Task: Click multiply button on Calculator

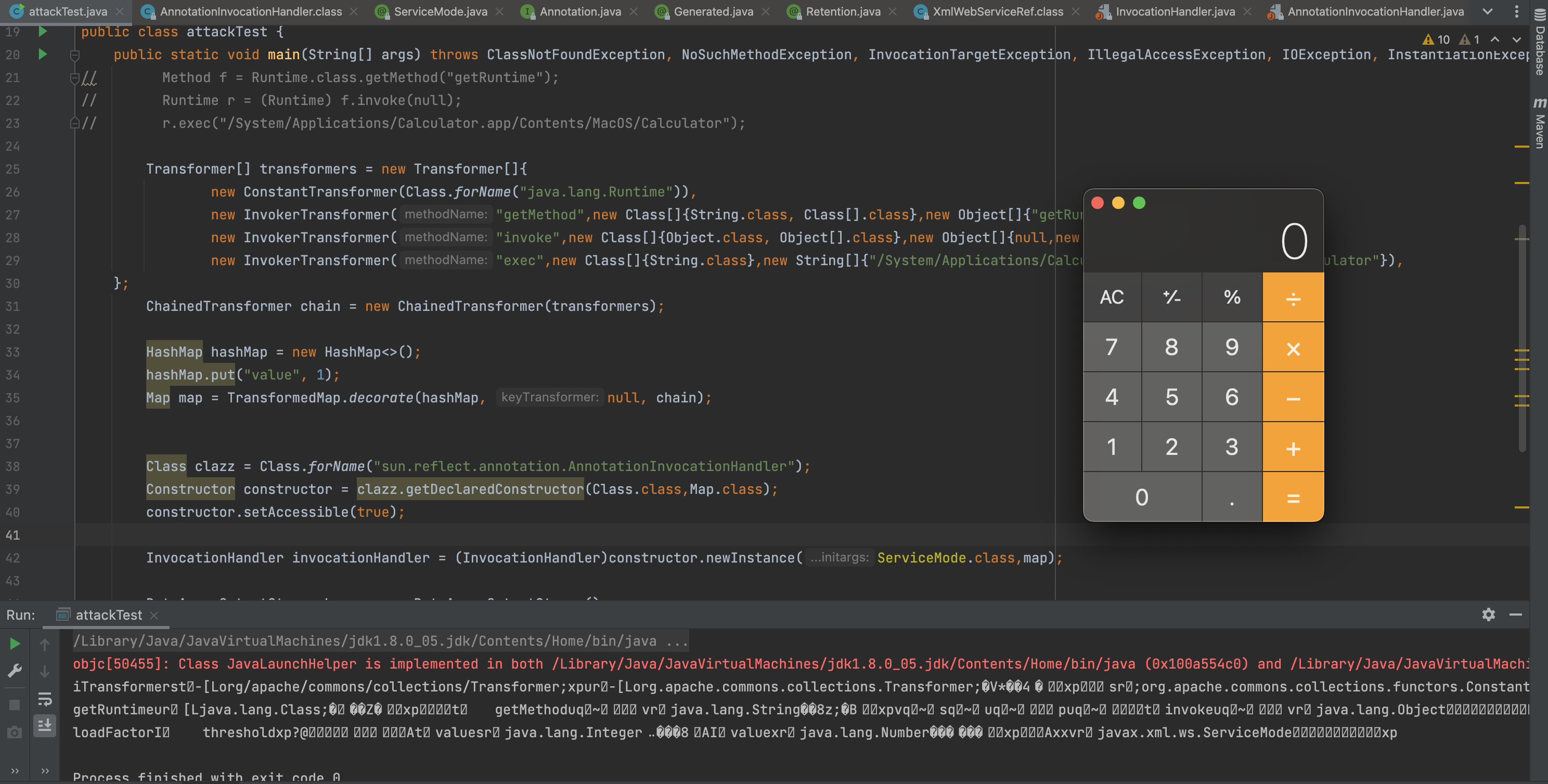Action: [x=1293, y=347]
